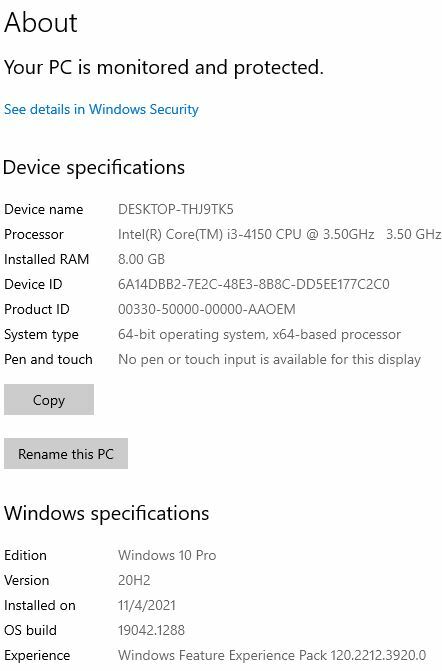
Task: Click the System type 64-bit value
Action: [x=259, y=334]
